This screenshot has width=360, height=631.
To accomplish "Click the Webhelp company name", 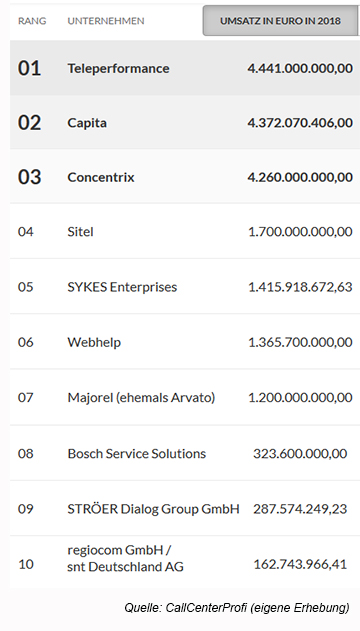I will 94,342.
